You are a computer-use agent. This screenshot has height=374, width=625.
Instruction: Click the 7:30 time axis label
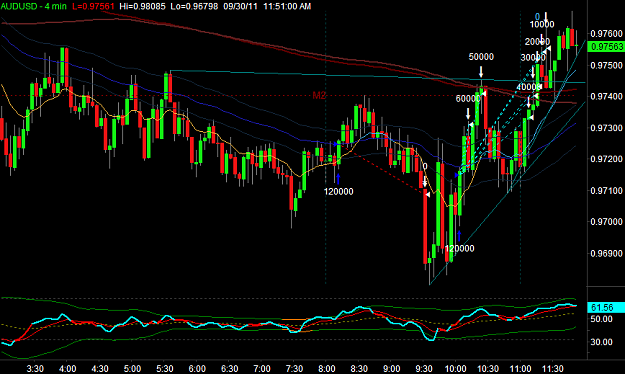294,368
